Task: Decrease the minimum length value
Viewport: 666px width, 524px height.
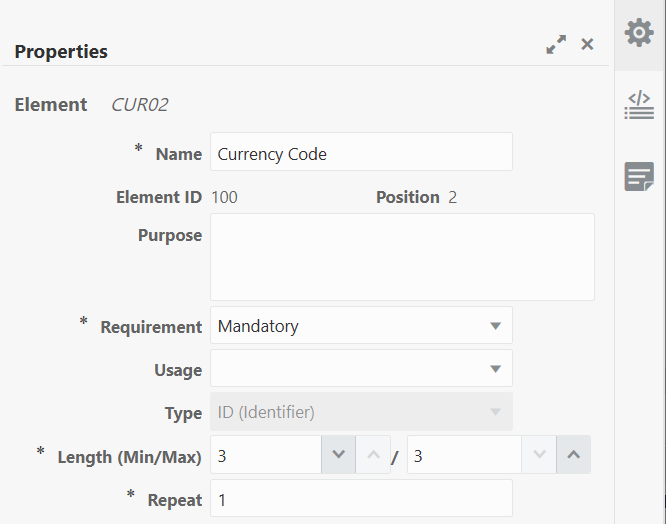Action: (338, 455)
